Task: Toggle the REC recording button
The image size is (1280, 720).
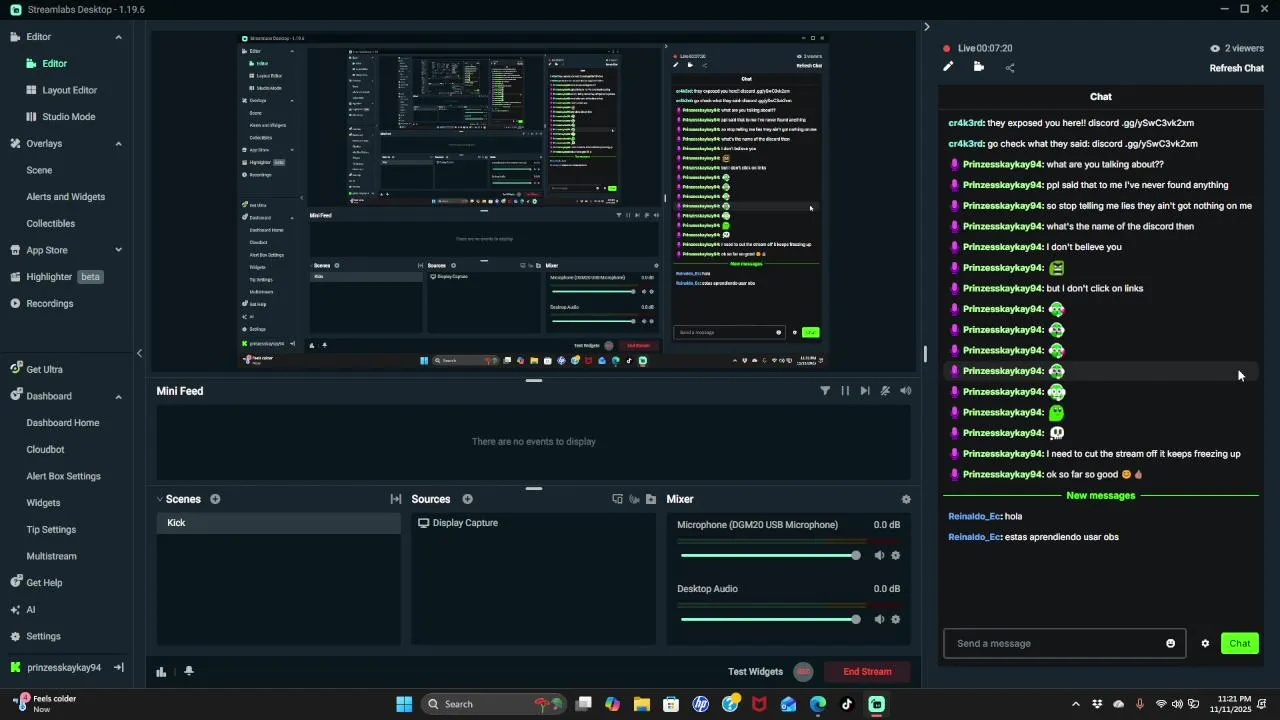Action: point(803,672)
